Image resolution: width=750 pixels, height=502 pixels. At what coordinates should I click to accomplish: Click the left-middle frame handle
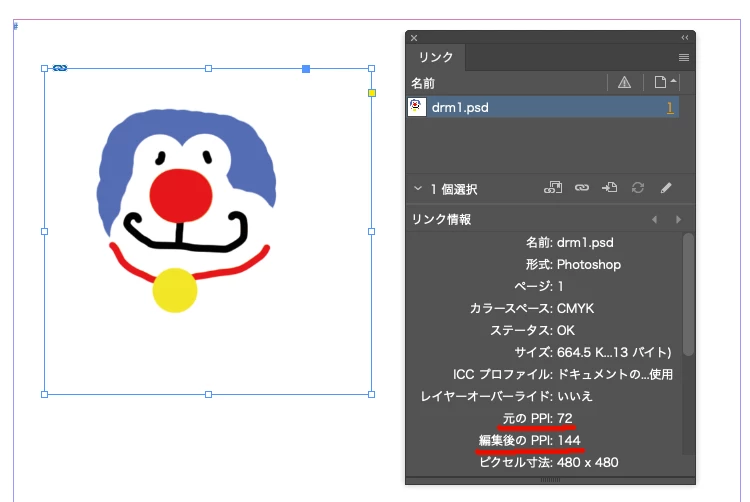pyautogui.click(x=44, y=231)
